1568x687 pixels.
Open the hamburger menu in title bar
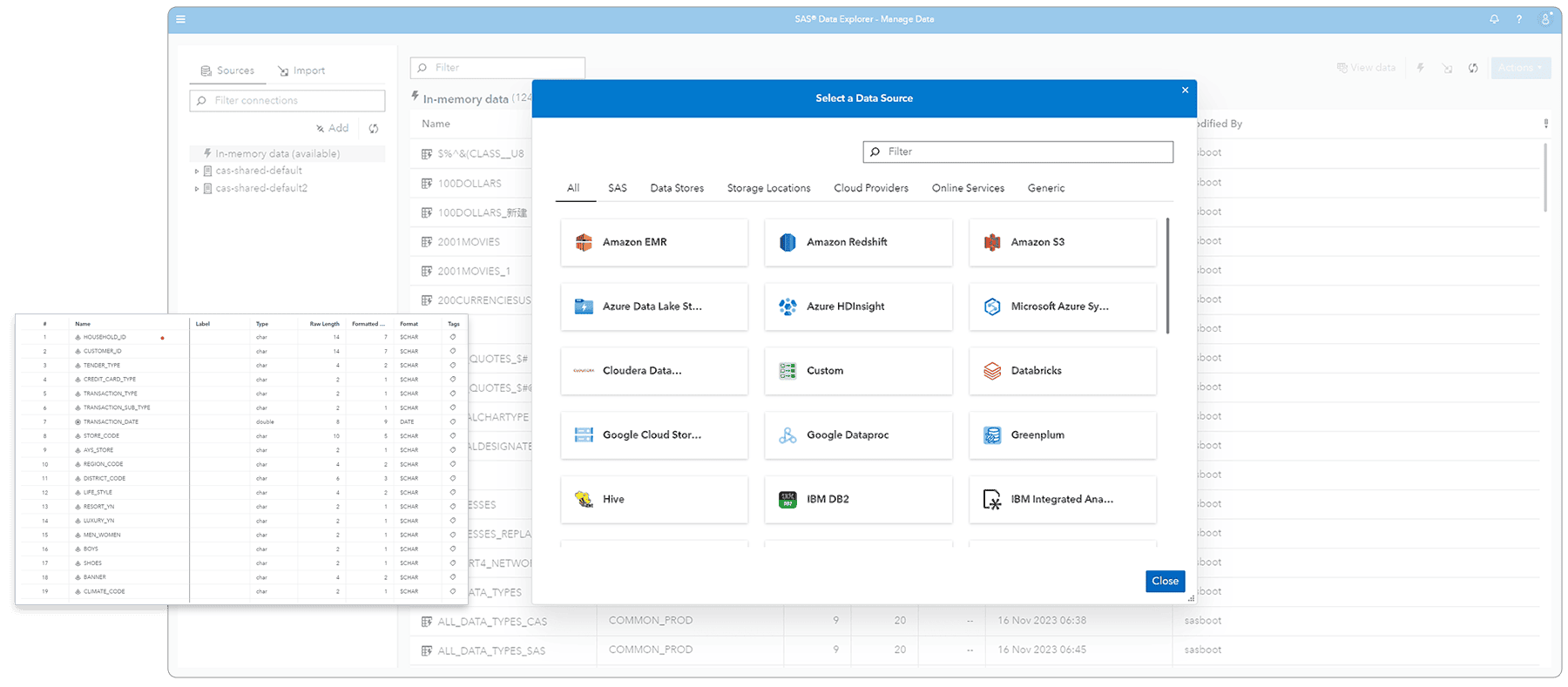[180, 19]
